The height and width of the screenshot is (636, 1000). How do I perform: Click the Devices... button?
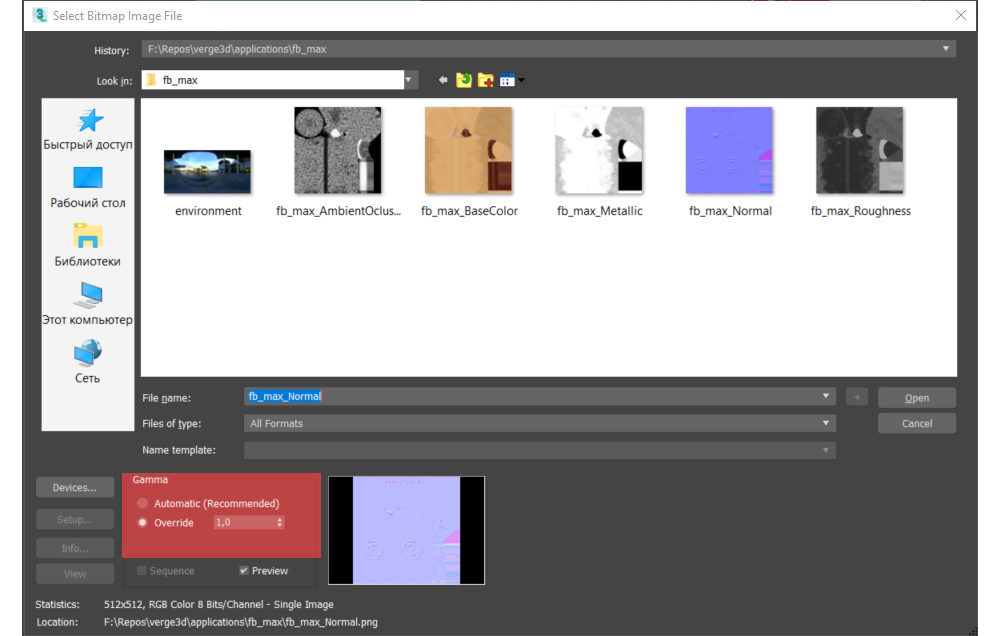coord(75,488)
